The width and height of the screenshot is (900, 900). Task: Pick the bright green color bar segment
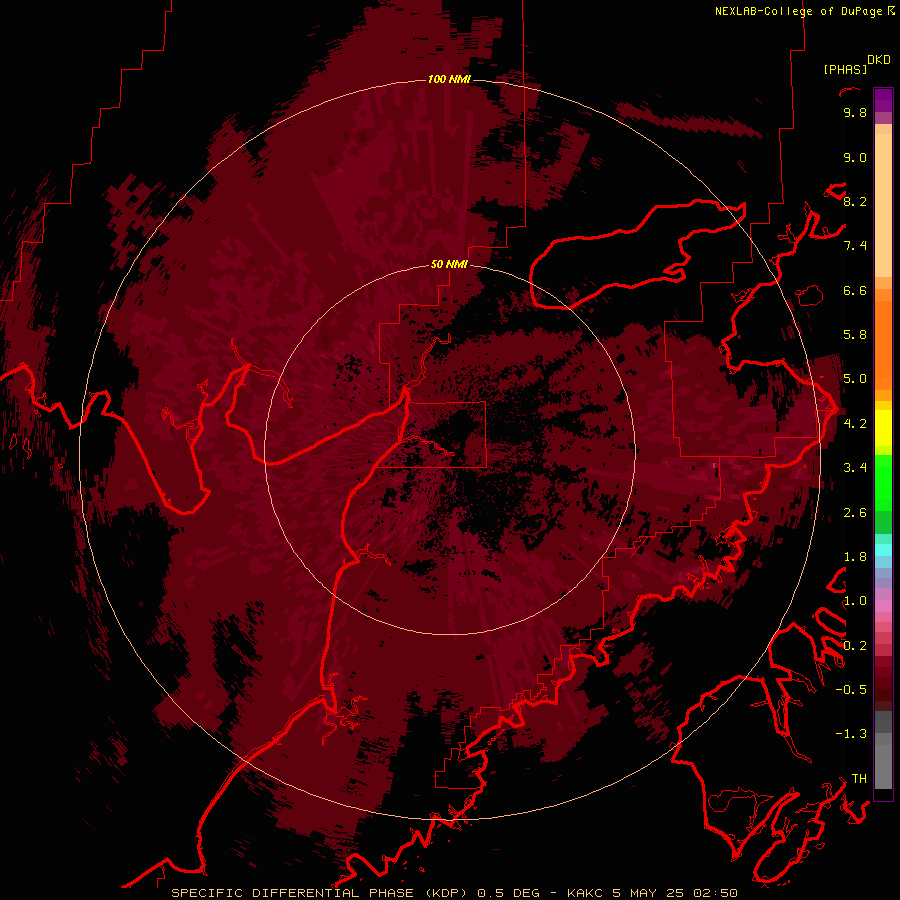click(883, 482)
